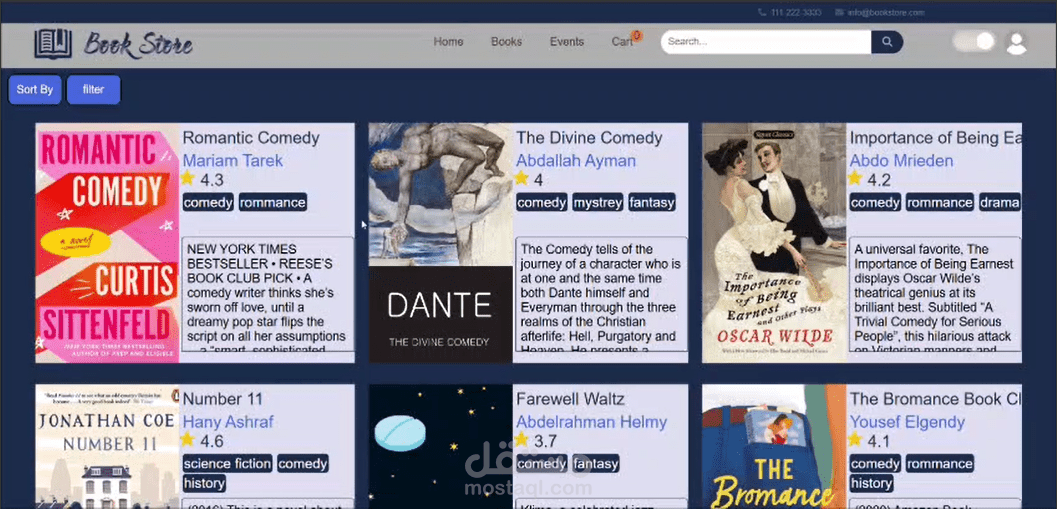This screenshot has height=509, width=1057.
Task: Open the Dante Divine Comedy cover
Action: pos(441,243)
